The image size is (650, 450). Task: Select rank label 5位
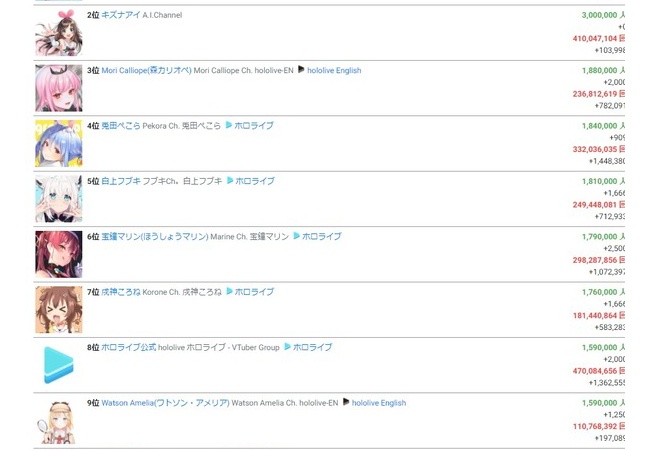[x=93, y=181]
